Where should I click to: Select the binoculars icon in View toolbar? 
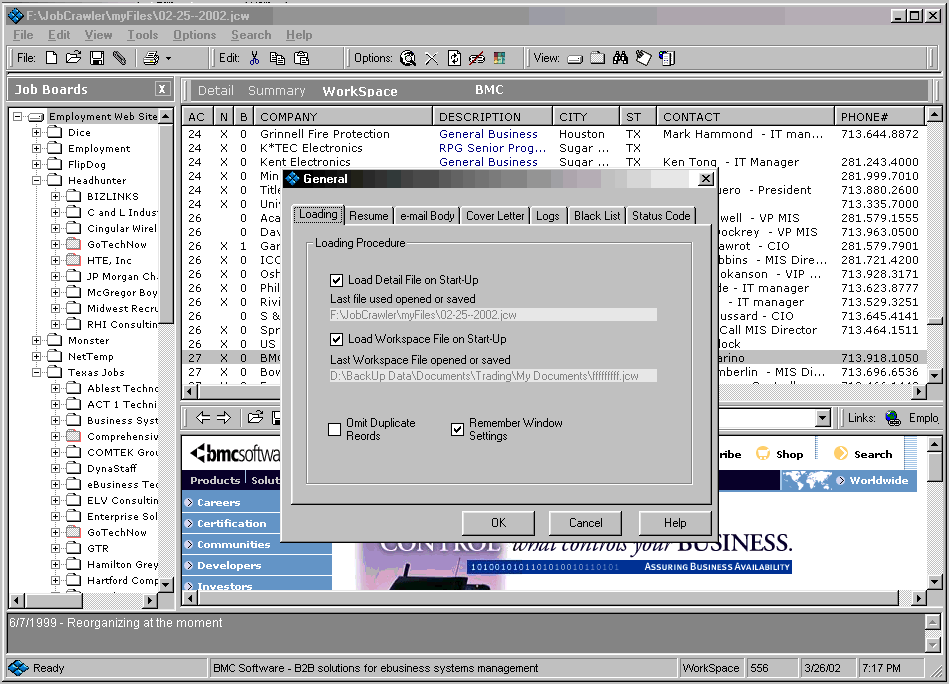pos(620,58)
